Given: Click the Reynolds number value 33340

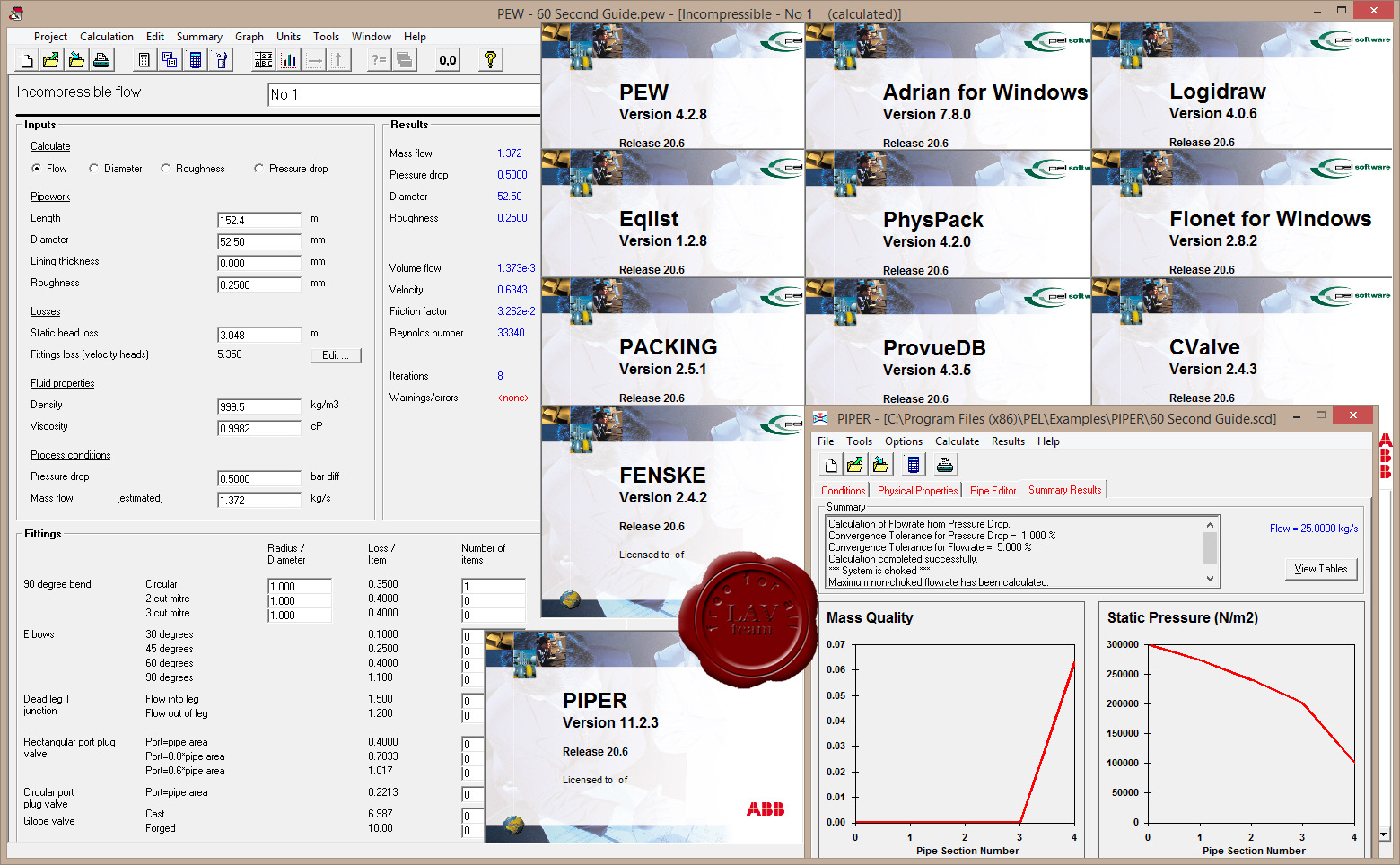Looking at the screenshot, I should 511,333.
